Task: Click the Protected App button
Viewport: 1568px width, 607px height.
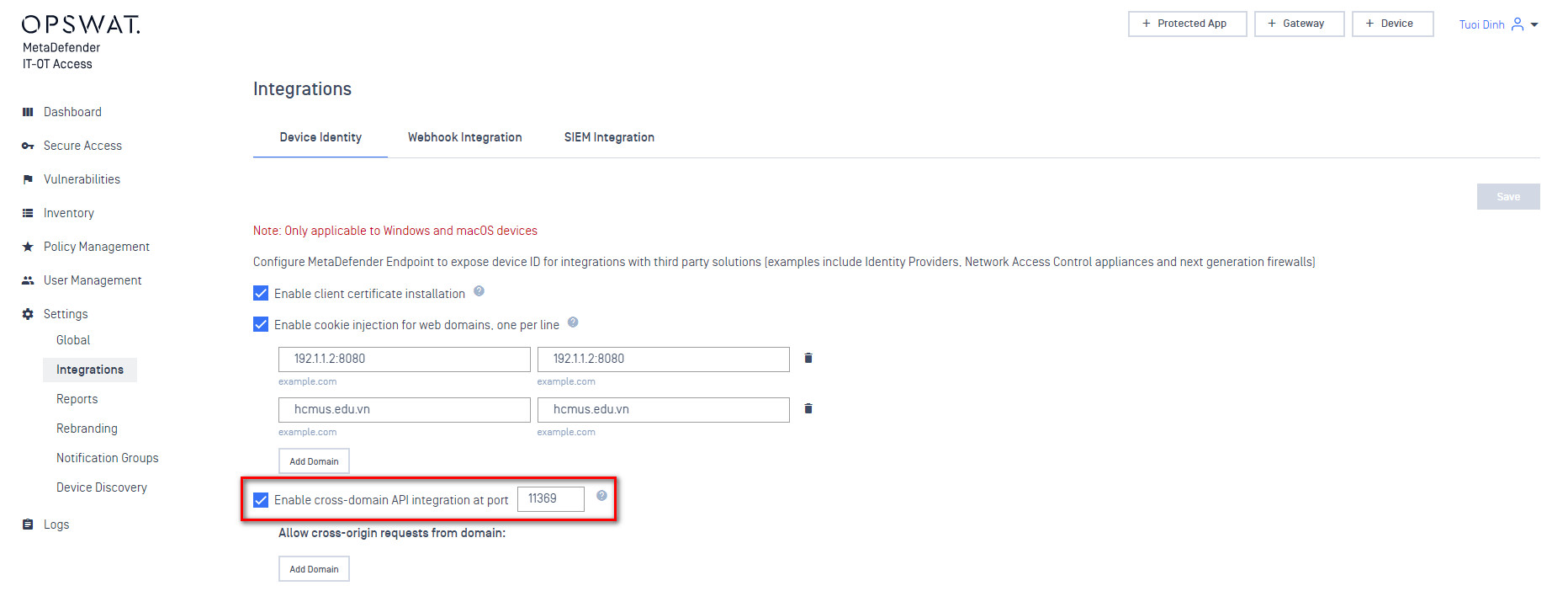Action: 1187,24
